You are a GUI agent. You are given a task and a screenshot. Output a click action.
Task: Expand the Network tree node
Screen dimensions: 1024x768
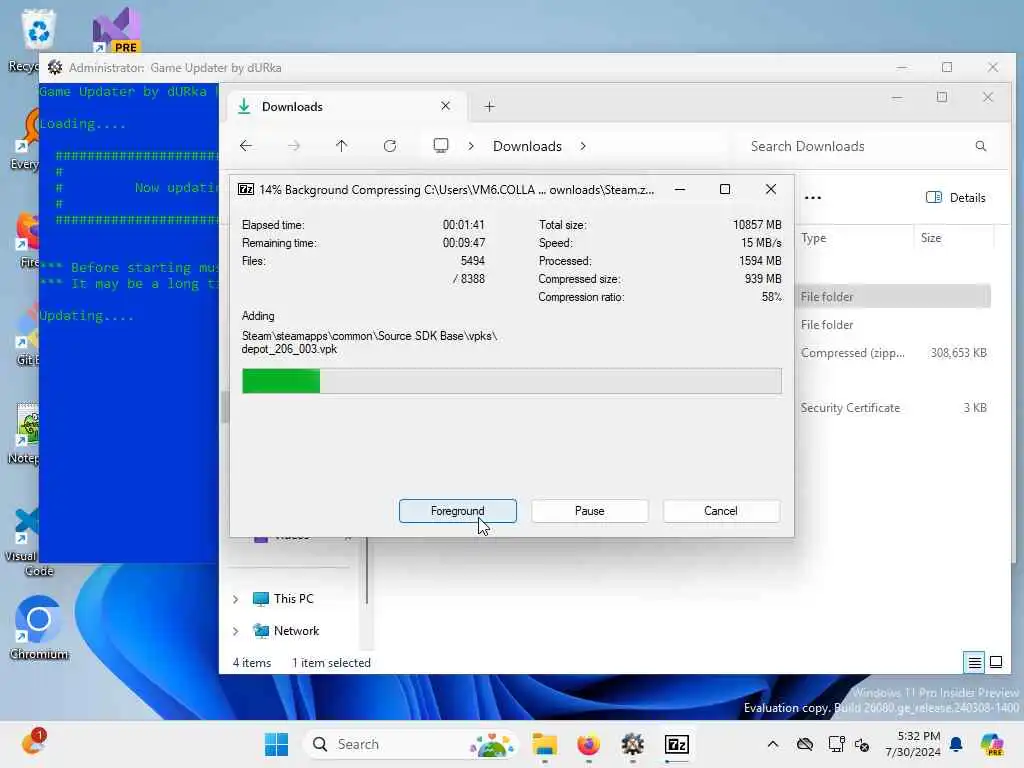pyautogui.click(x=235, y=631)
